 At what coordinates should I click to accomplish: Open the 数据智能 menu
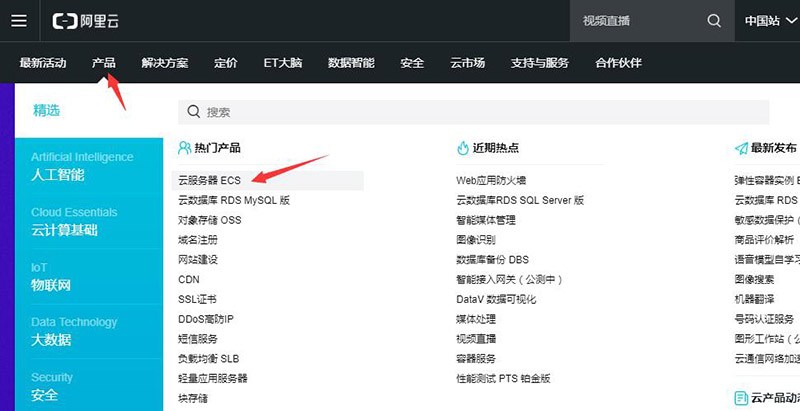coord(351,63)
